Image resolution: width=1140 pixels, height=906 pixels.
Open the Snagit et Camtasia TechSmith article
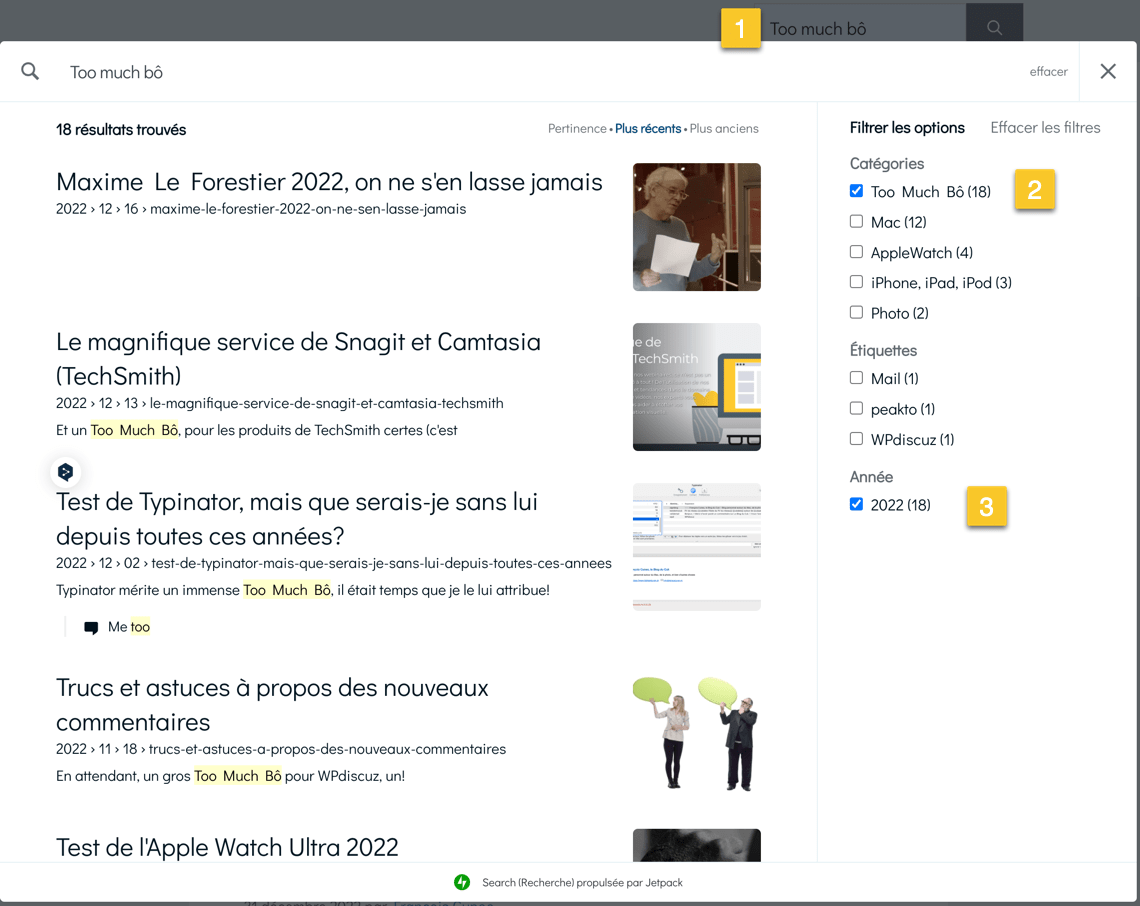pyautogui.click(x=298, y=358)
